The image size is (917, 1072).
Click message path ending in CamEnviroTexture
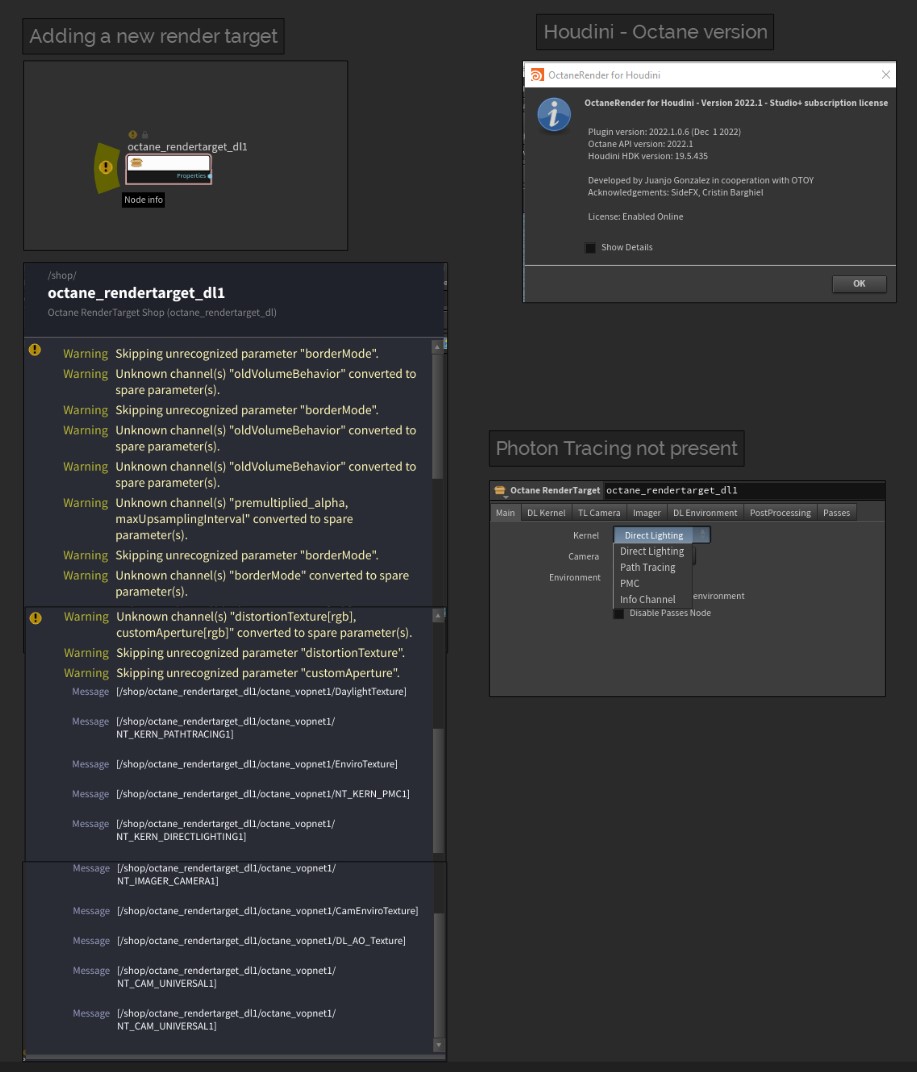click(x=267, y=911)
